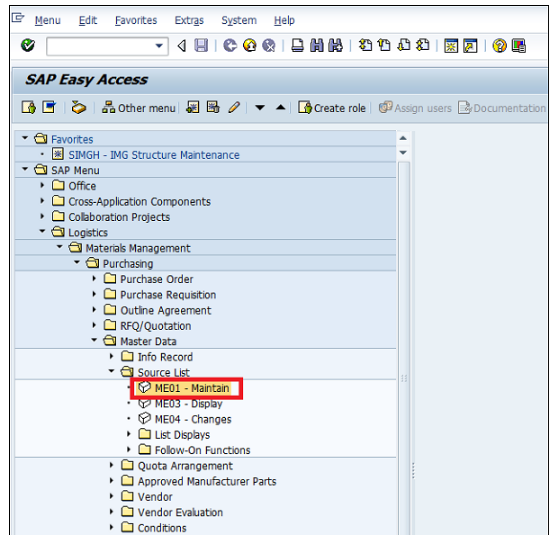Collapse the Source List folder
Screen dimensions: 554x535
coord(111,371)
